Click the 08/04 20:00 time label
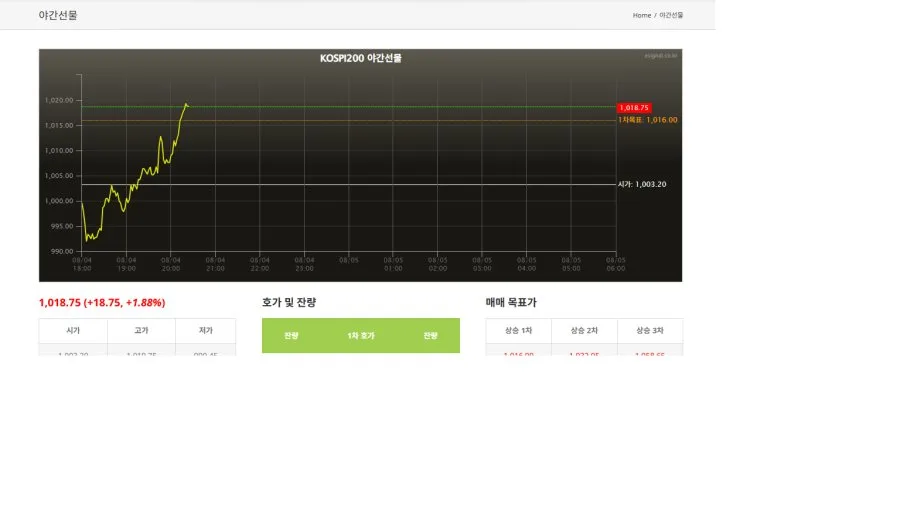 (x=170, y=264)
